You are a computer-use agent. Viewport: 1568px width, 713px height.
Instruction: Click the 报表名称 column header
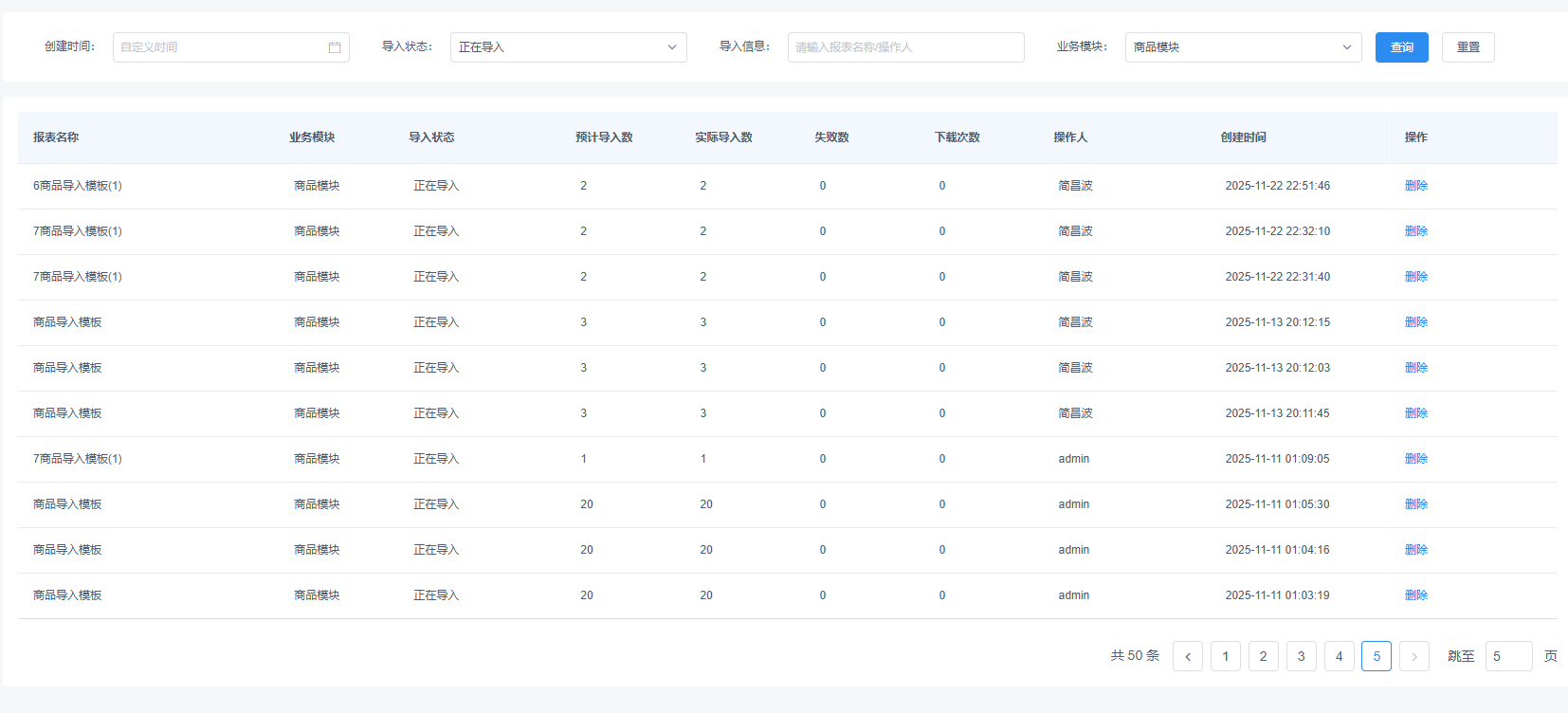pos(56,137)
